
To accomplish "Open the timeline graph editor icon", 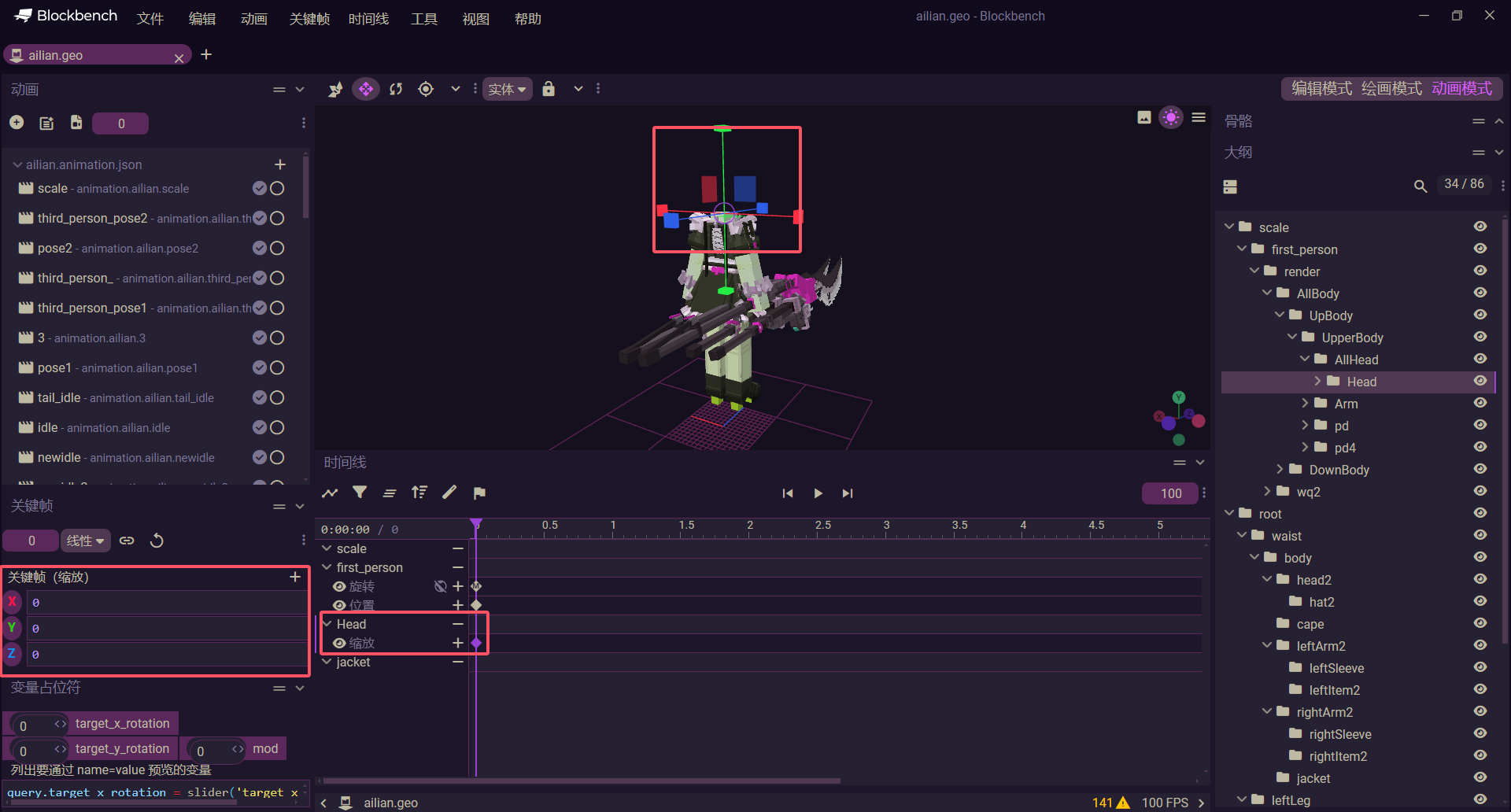I will (x=330, y=493).
